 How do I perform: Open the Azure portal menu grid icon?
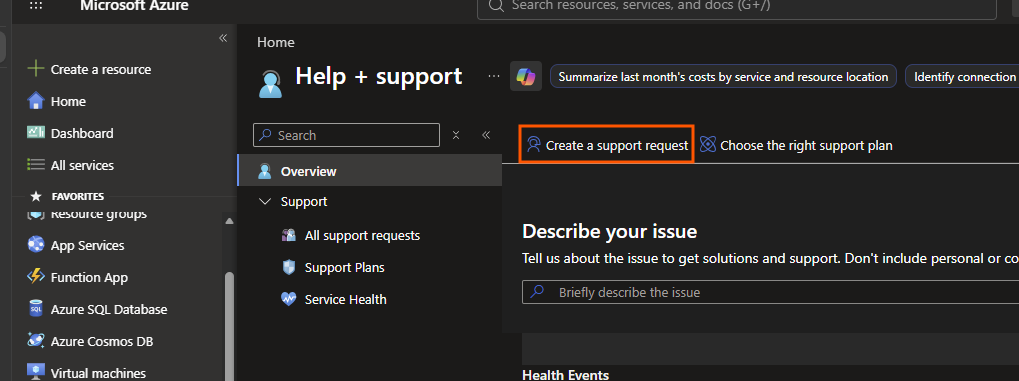pyautogui.click(x=36, y=6)
